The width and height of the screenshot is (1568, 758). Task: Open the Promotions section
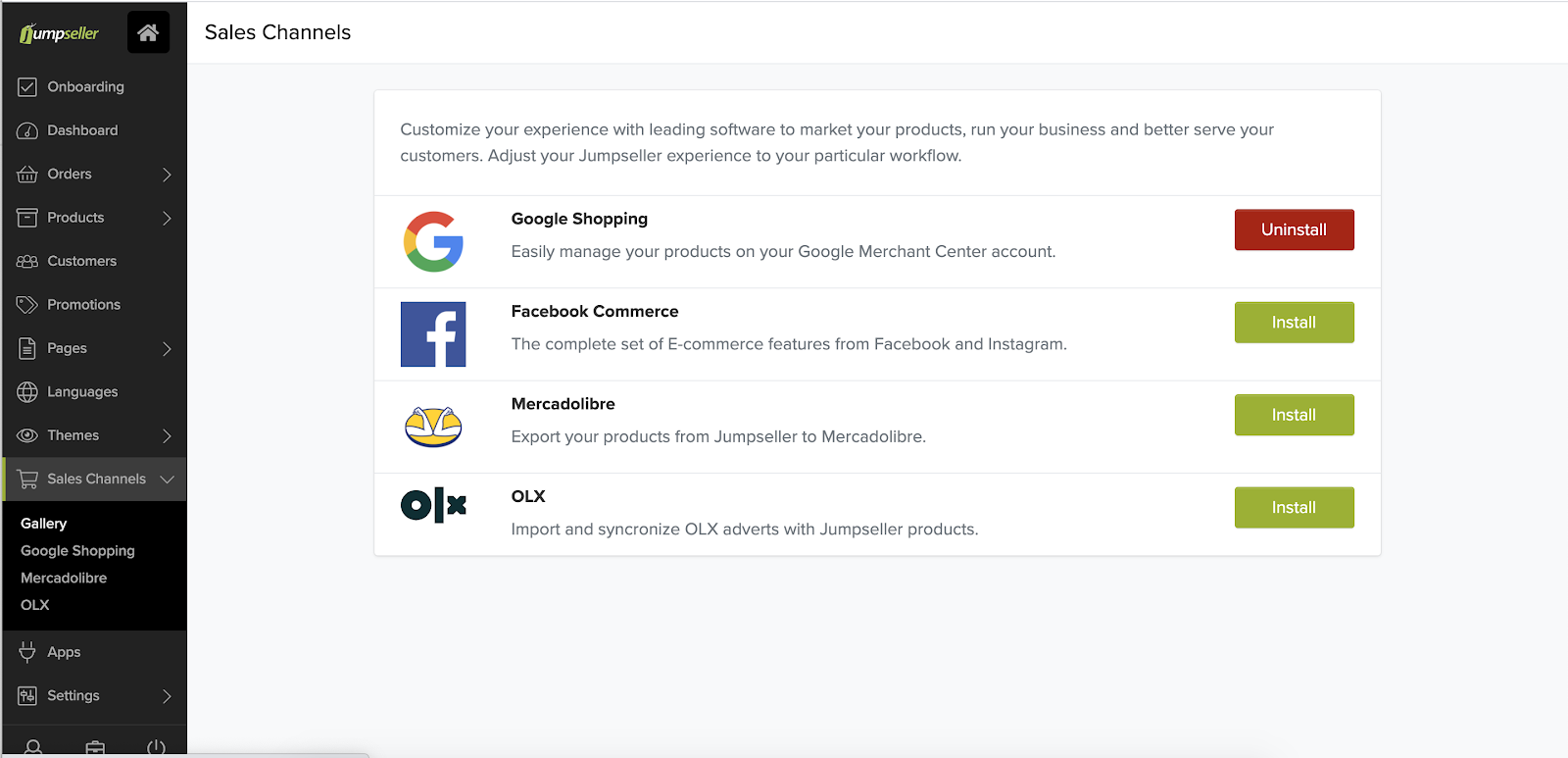coord(83,304)
